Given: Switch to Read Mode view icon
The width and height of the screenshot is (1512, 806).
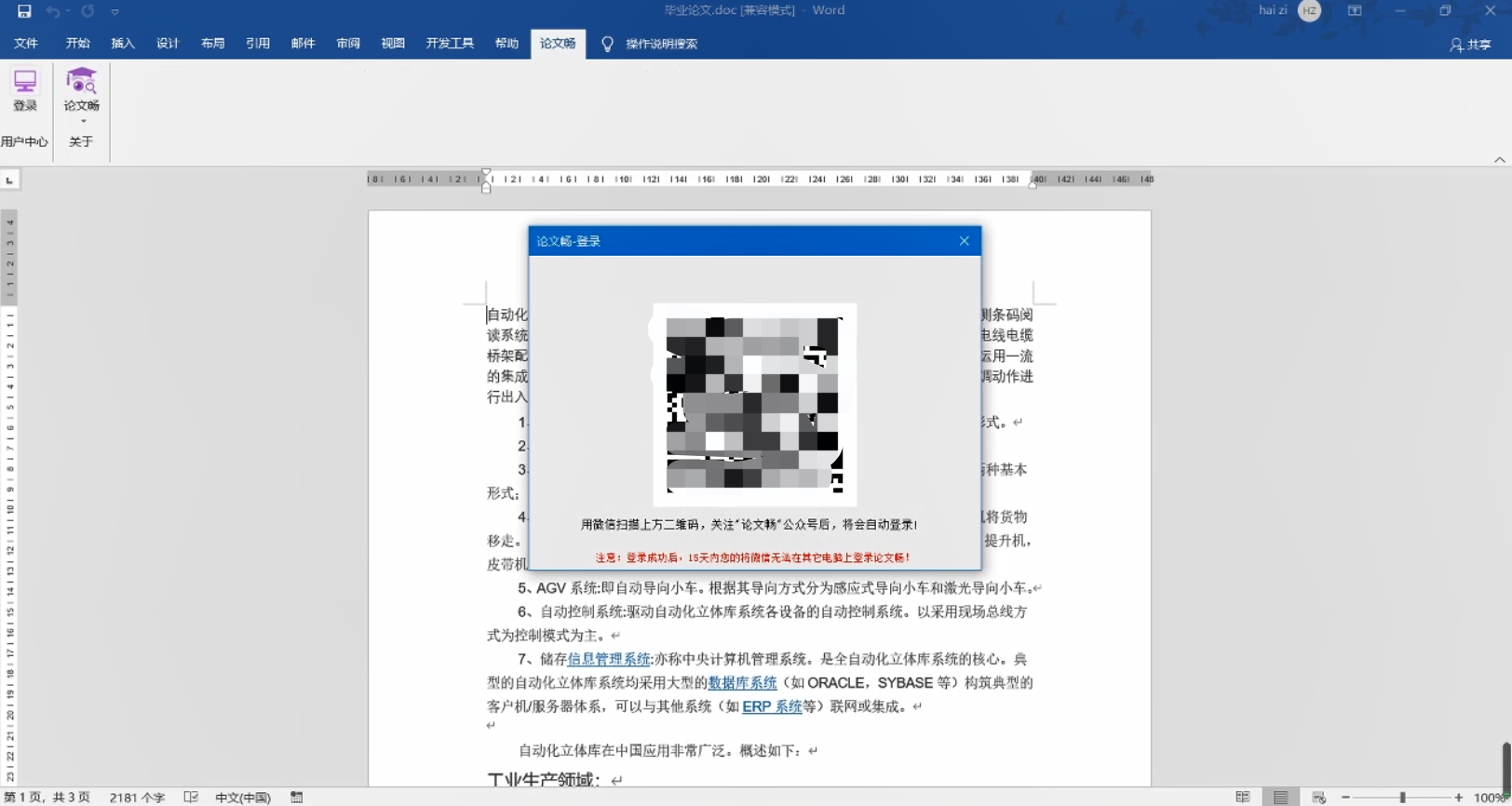Looking at the screenshot, I should (1242, 797).
